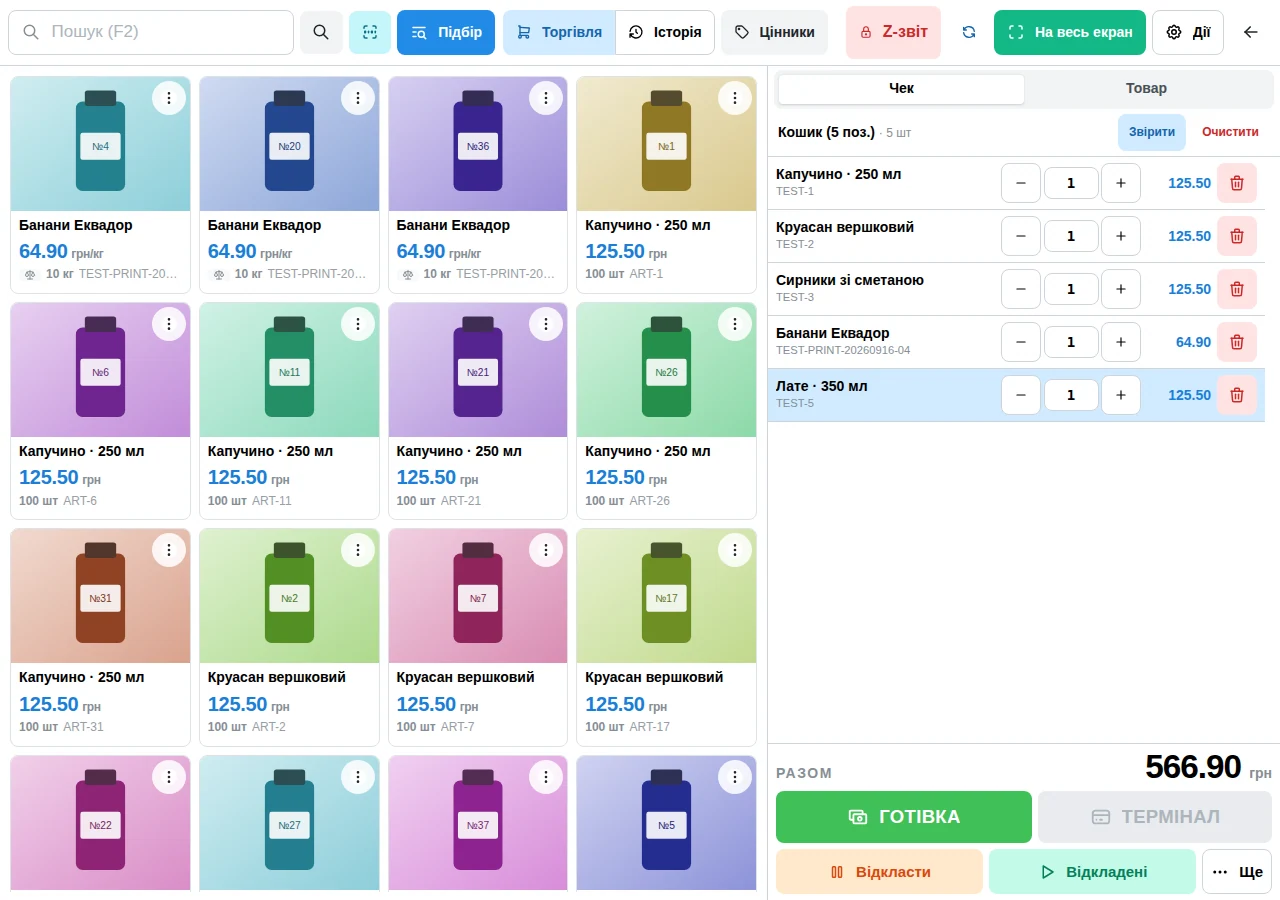
Task: Click the magnifier search button
Action: (321, 32)
